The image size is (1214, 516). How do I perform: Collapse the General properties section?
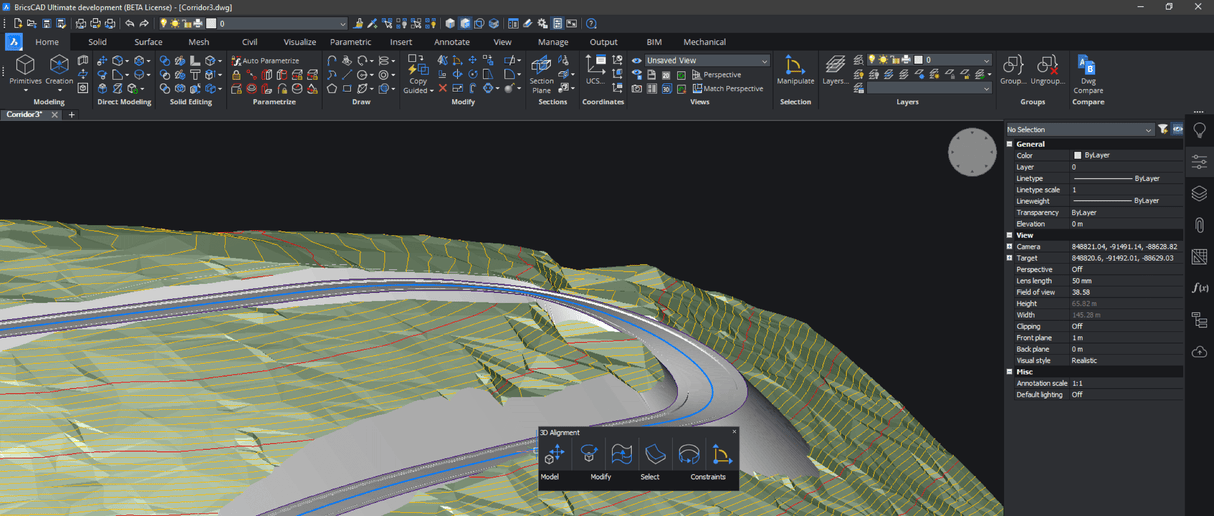(1010, 144)
